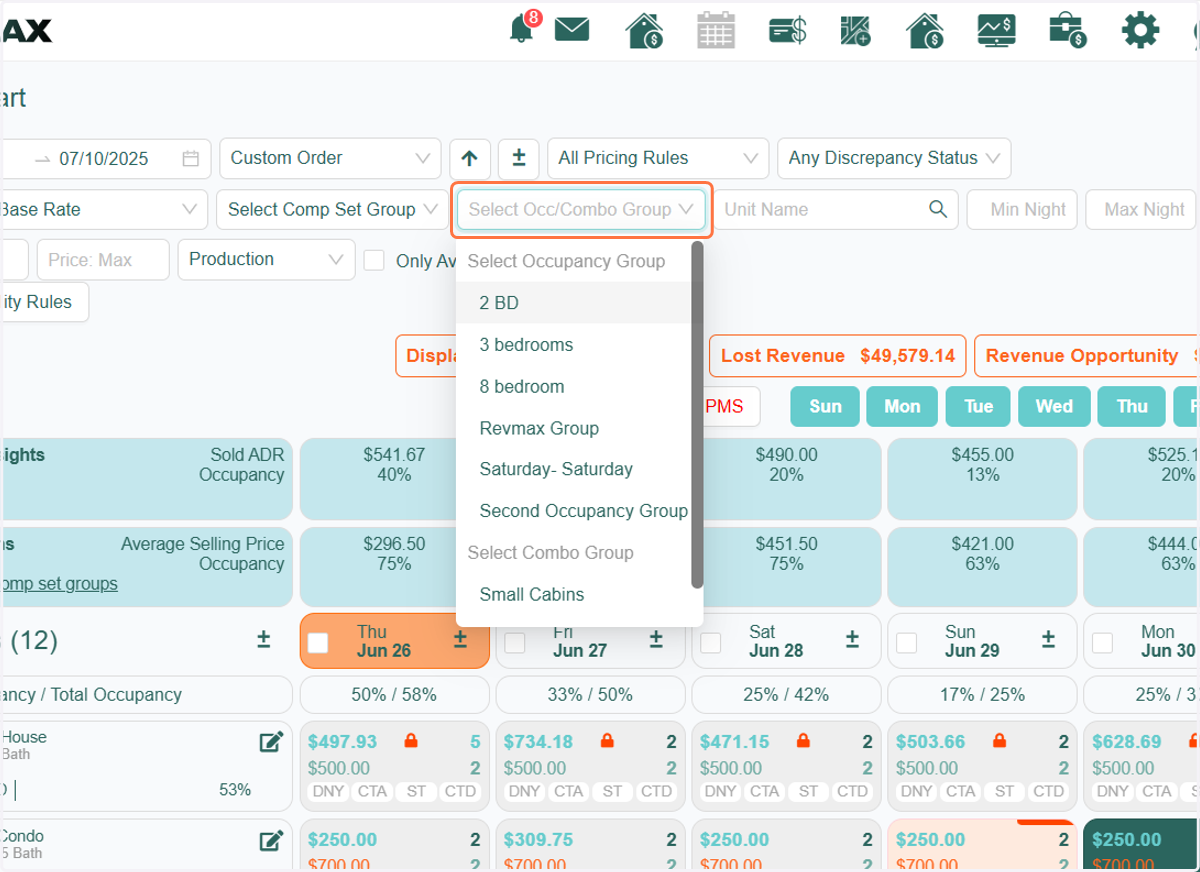1200x872 pixels.
Task: Toggle the Tue weekday filter
Action: pos(978,406)
